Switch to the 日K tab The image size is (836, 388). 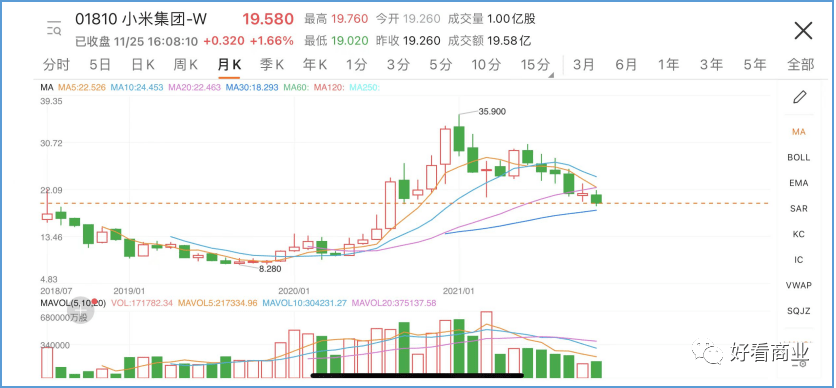[142, 65]
